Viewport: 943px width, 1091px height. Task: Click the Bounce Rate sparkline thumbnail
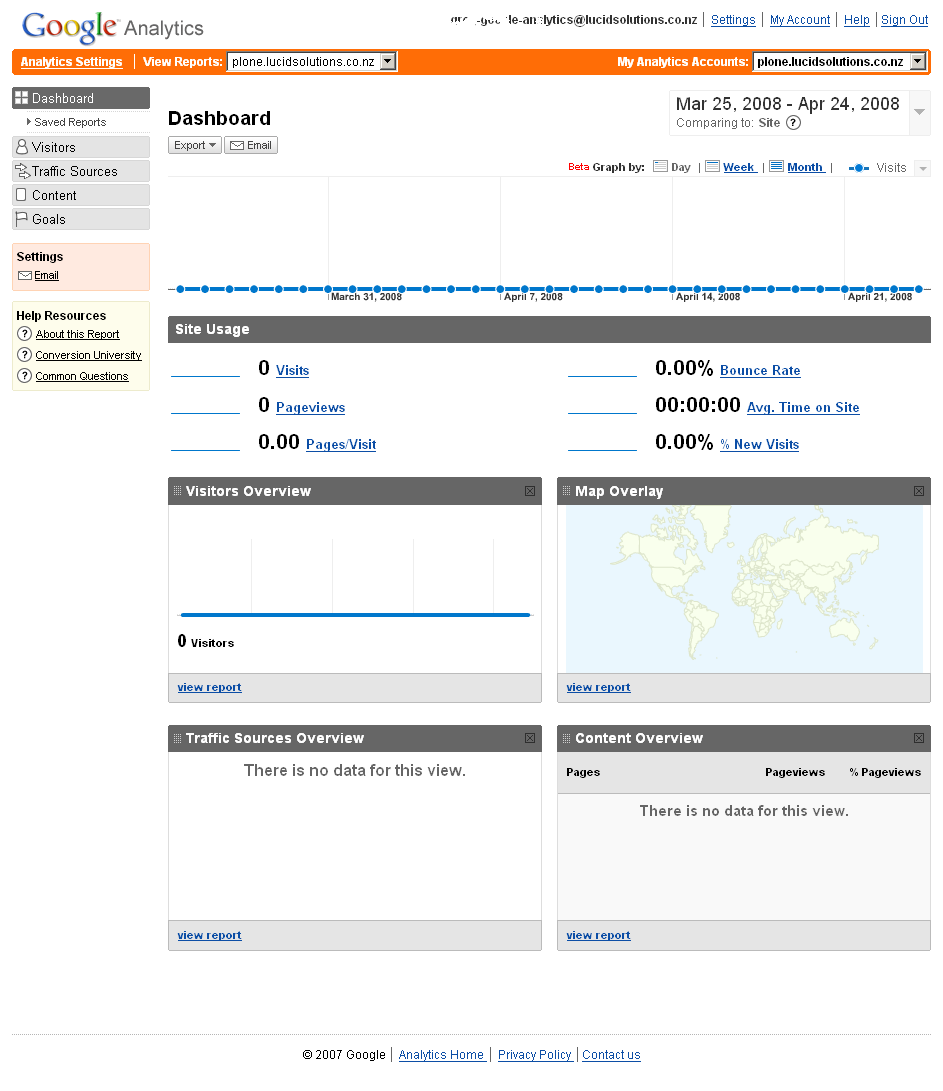(602, 369)
